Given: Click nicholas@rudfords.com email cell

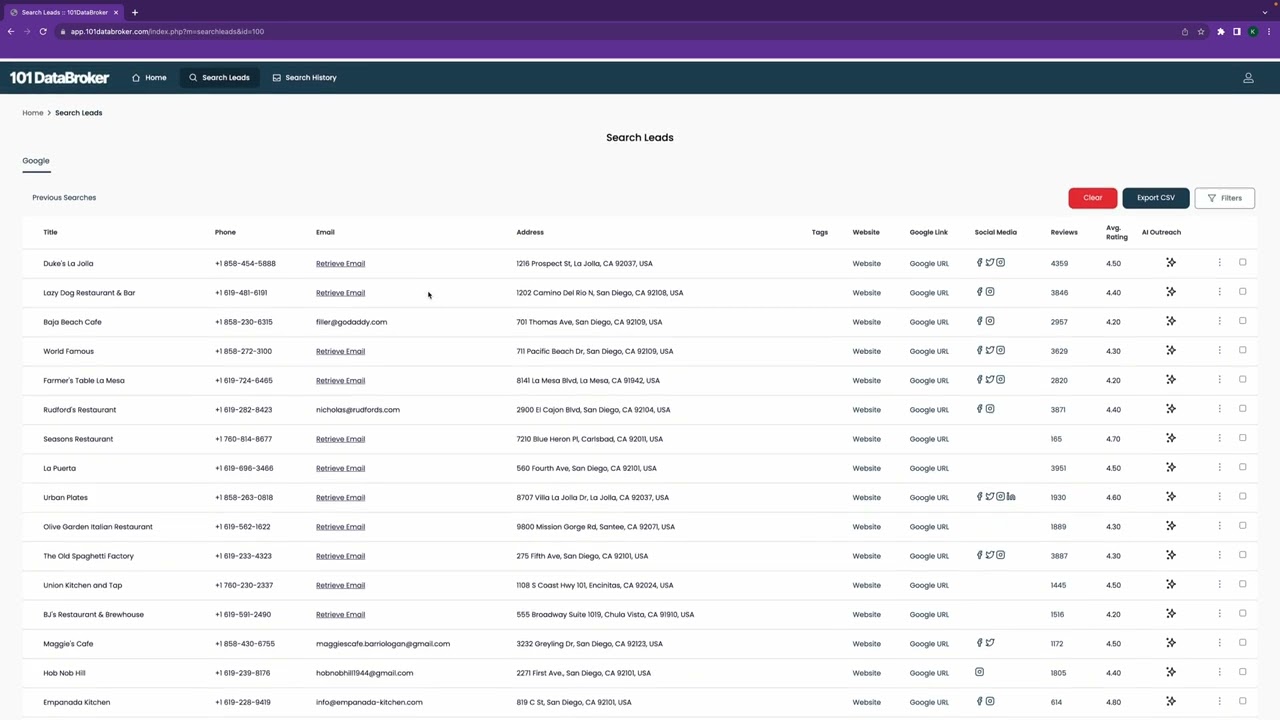Looking at the screenshot, I should pyautogui.click(x=358, y=409).
